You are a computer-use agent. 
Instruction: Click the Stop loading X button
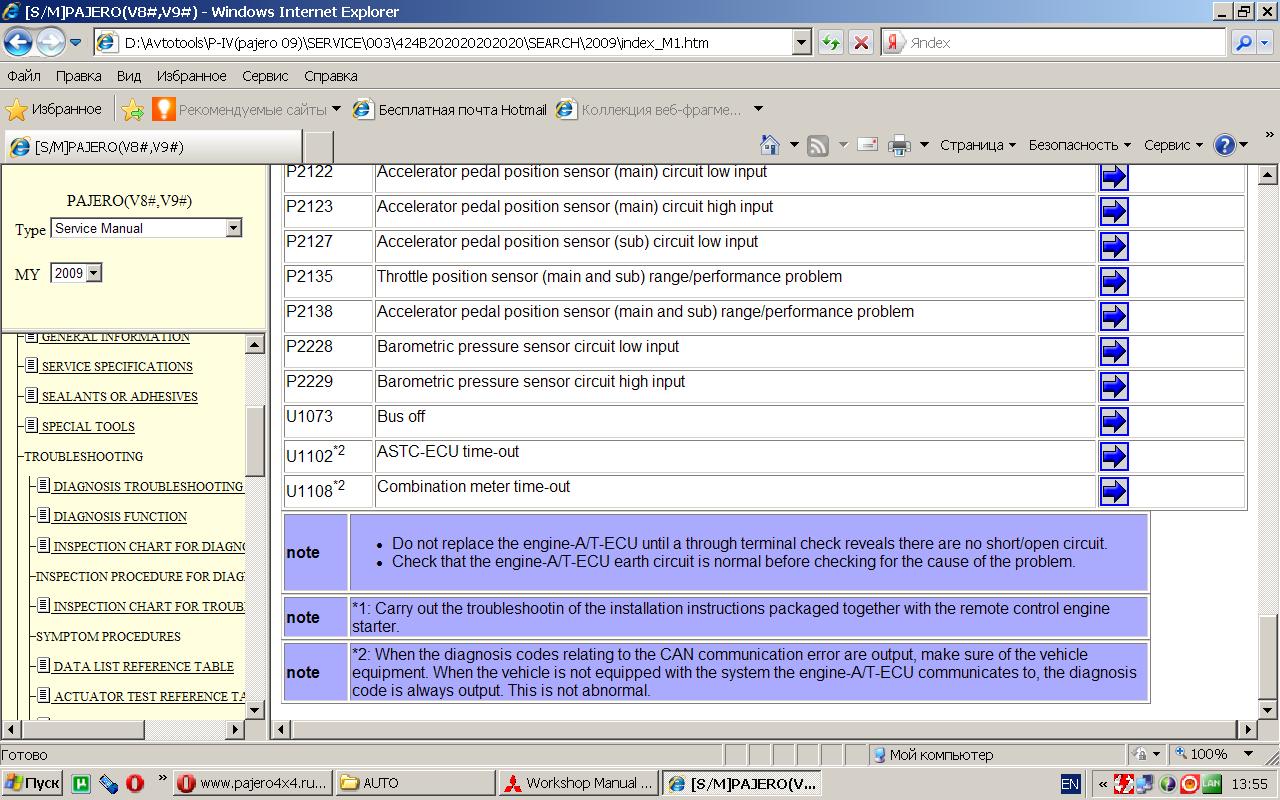click(x=860, y=43)
